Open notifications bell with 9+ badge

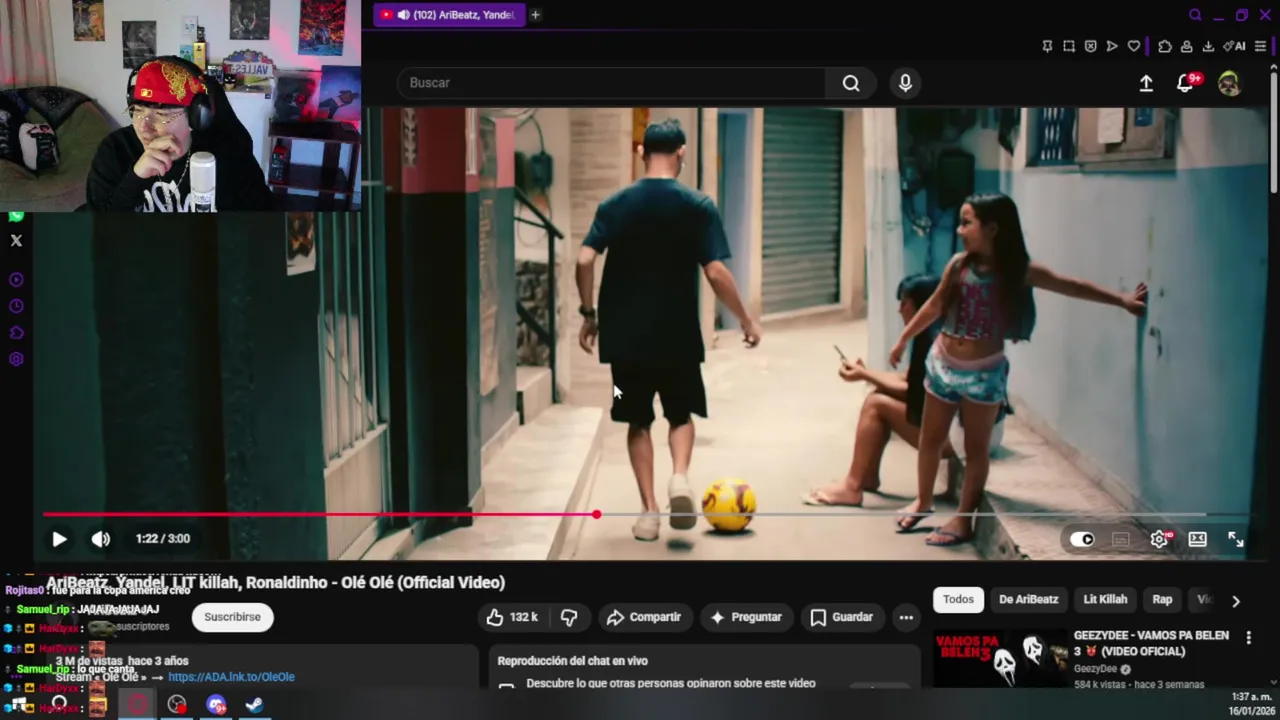(1186, 83)
